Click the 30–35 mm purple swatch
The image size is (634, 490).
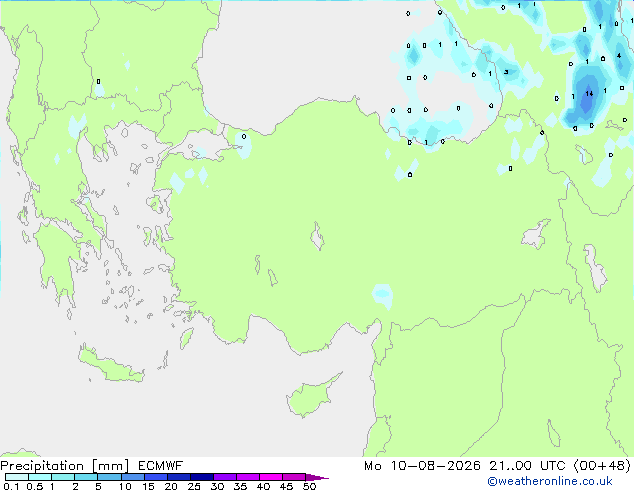coord(224,477)
